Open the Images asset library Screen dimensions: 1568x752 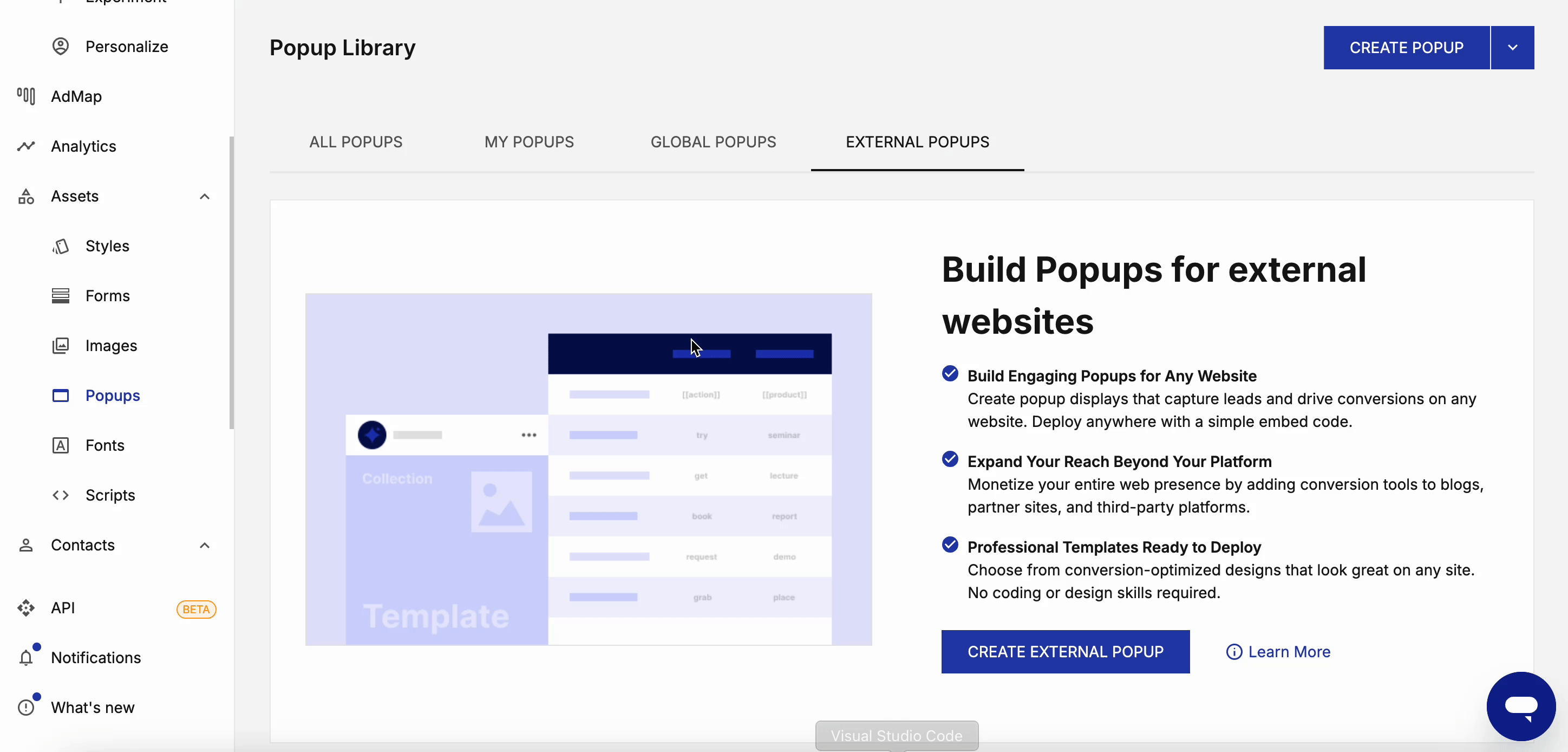coord(110,345)
